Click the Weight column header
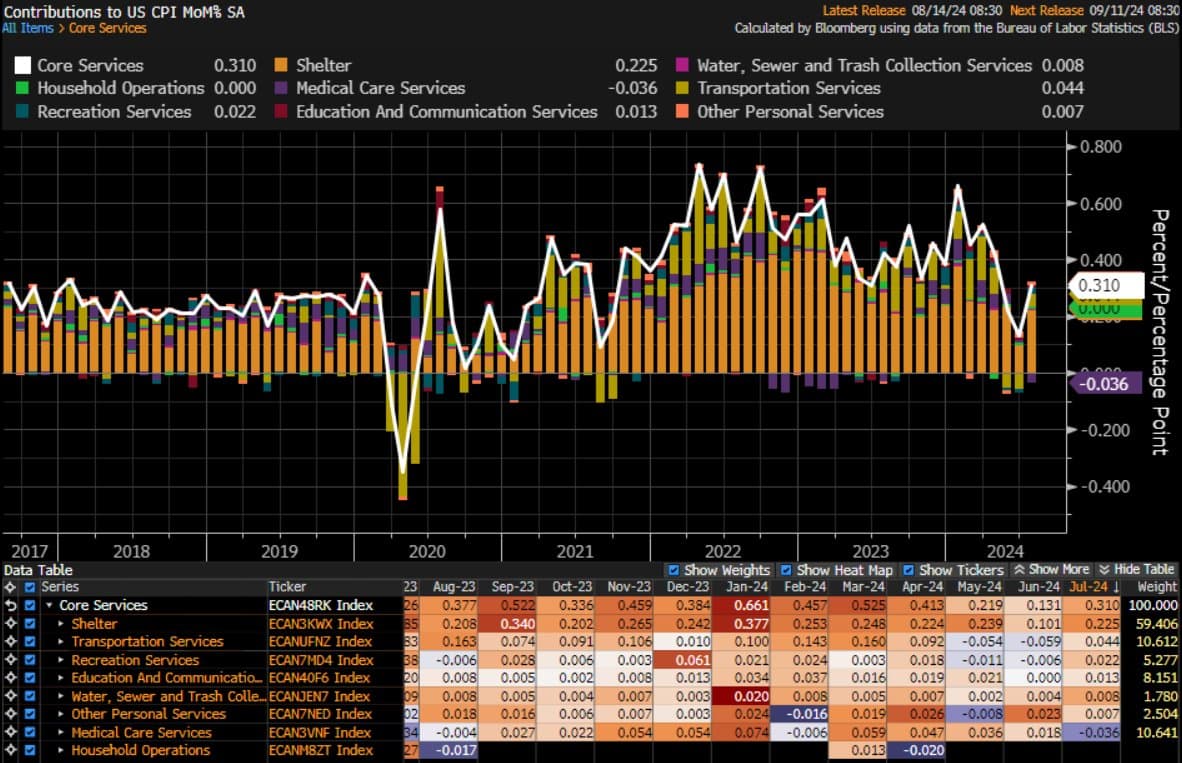 click(x=1157, y=587)
